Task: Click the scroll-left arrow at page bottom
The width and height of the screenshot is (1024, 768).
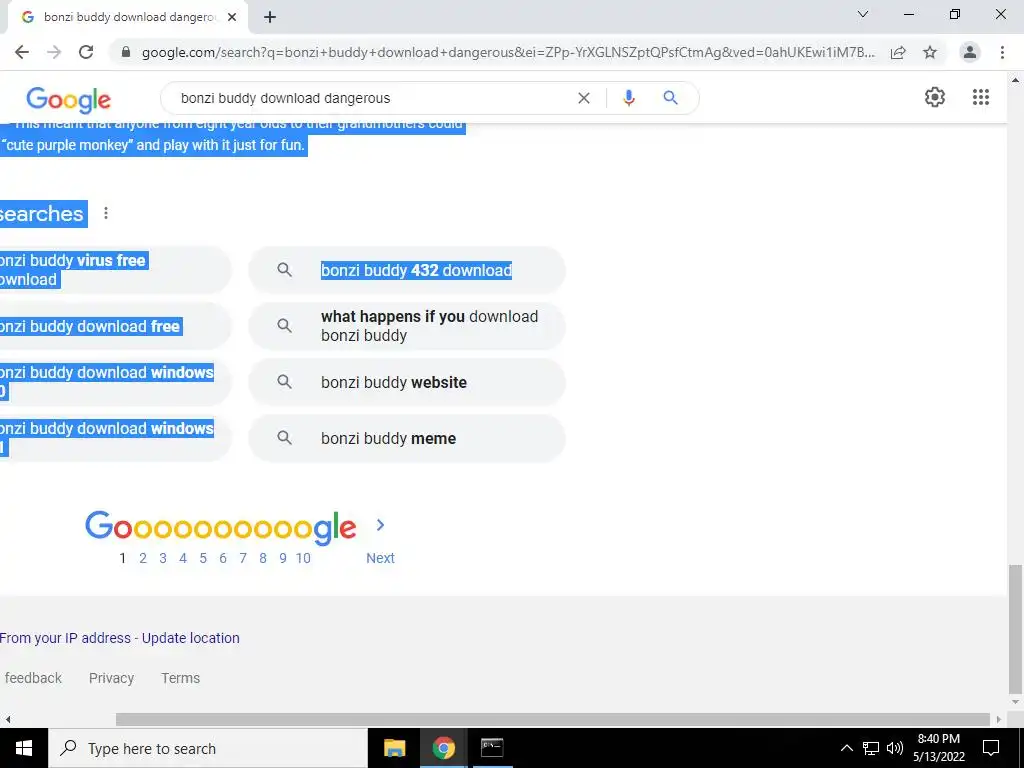Action: click(x=7, y=720)
